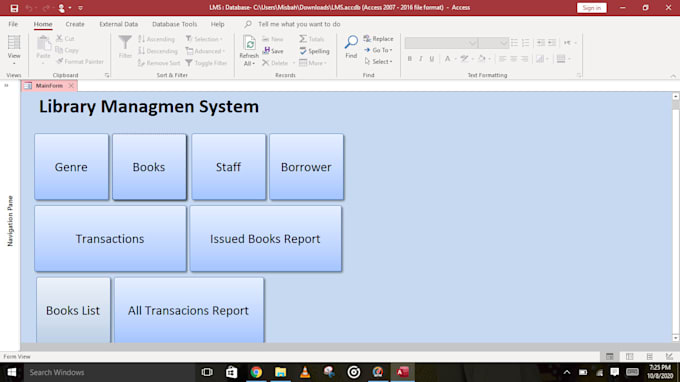Toggle Italic formatting
The width and height of the screenshot is (680, 382).
421,59
